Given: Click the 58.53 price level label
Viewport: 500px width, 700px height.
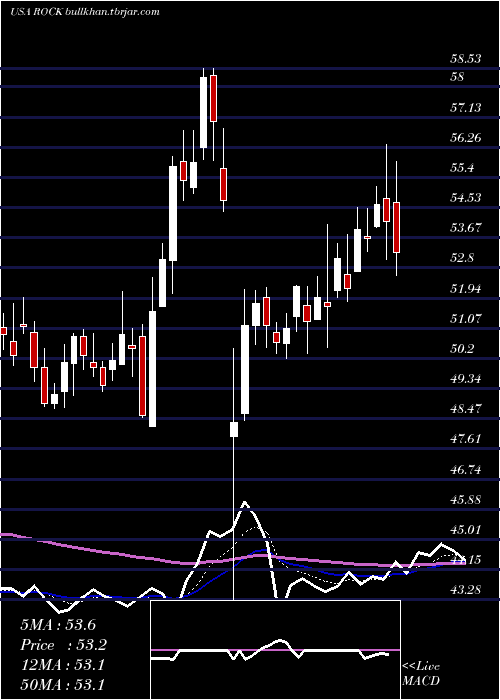Looking at the screenshot, I should (465, 59).
